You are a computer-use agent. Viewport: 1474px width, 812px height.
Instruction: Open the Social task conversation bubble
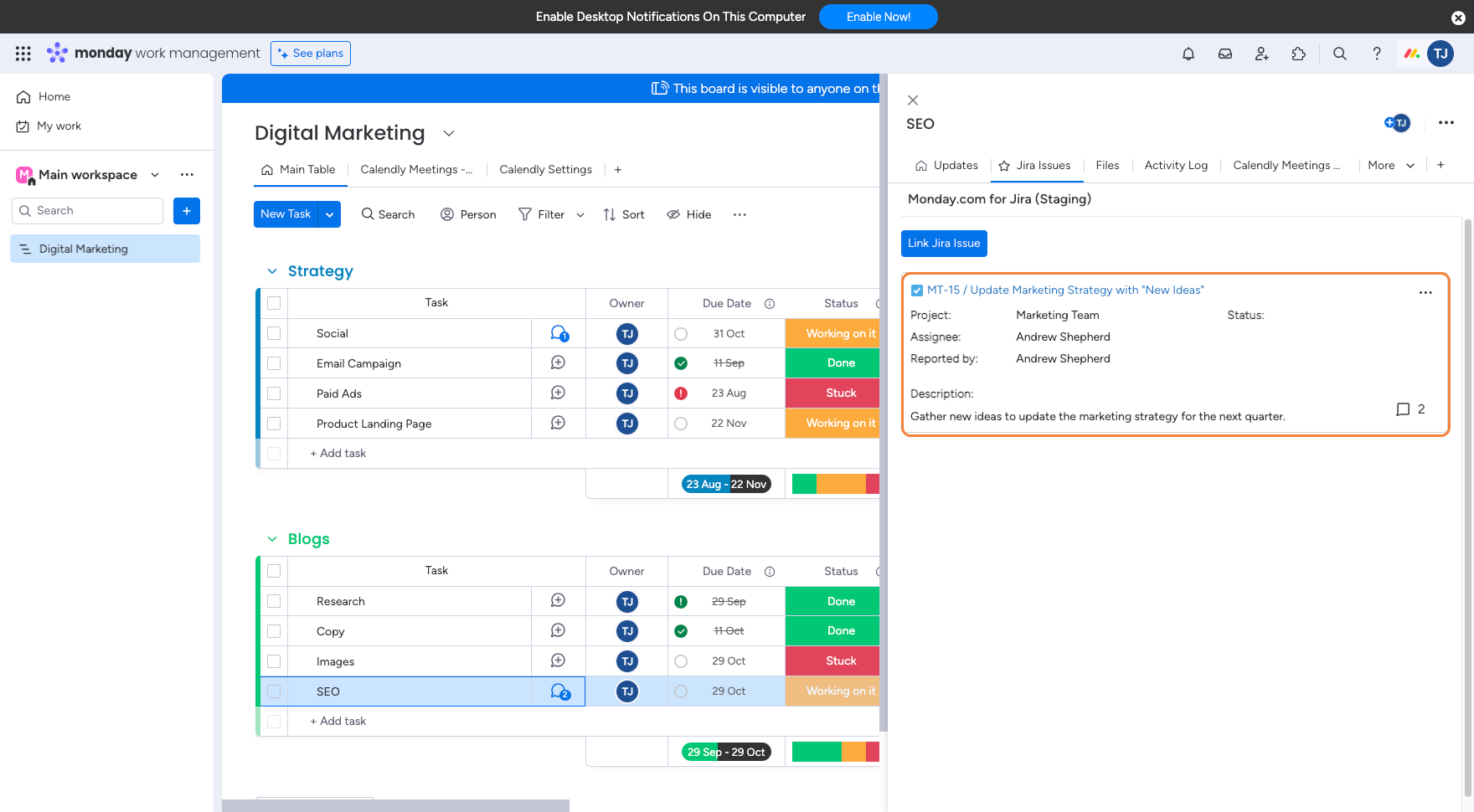click(x=559, y=333)
